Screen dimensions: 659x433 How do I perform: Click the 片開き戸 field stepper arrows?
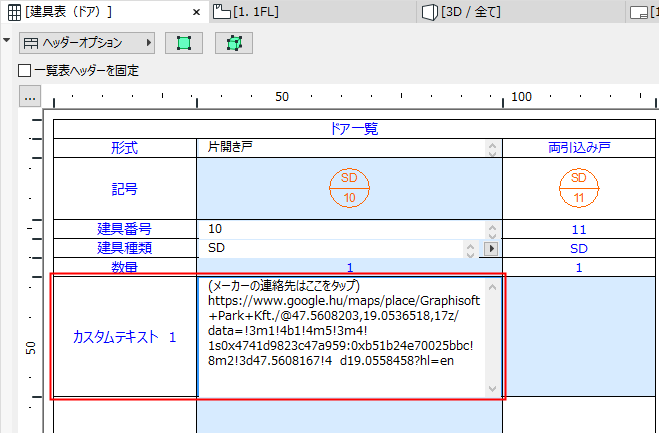tap(492, 148)
